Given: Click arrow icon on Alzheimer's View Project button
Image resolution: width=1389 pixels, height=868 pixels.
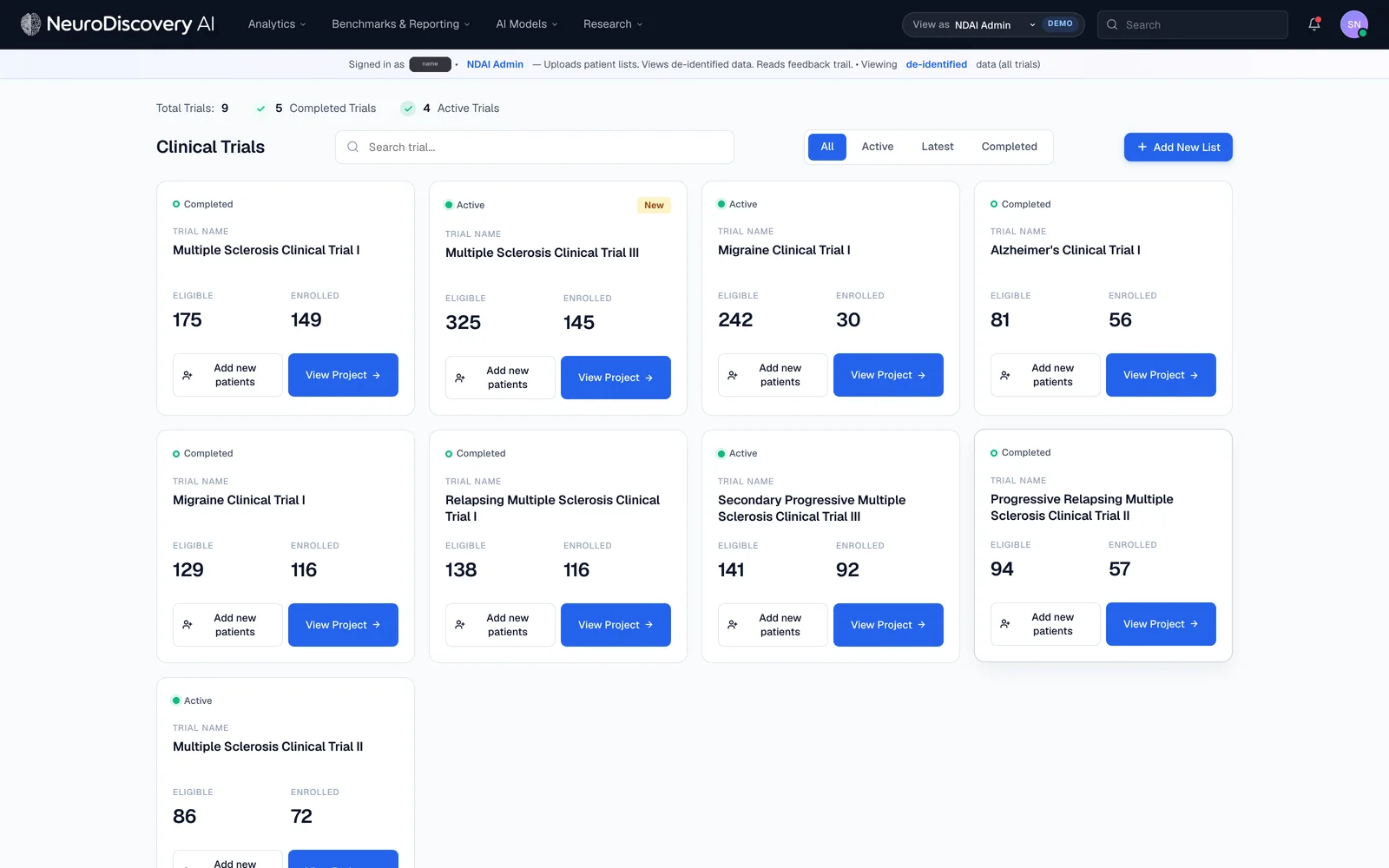Looking at the screenshot, I should pos(1194,375).
